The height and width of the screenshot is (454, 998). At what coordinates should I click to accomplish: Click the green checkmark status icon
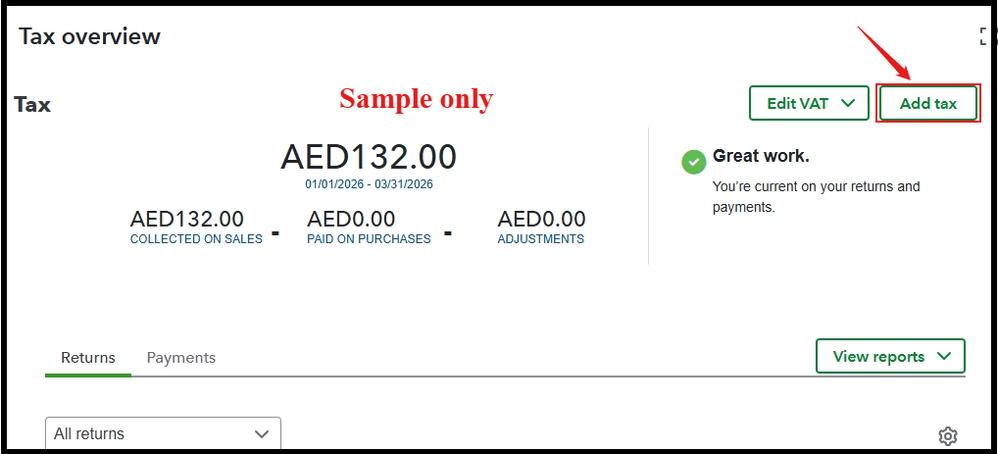click(x=693, y=162)
